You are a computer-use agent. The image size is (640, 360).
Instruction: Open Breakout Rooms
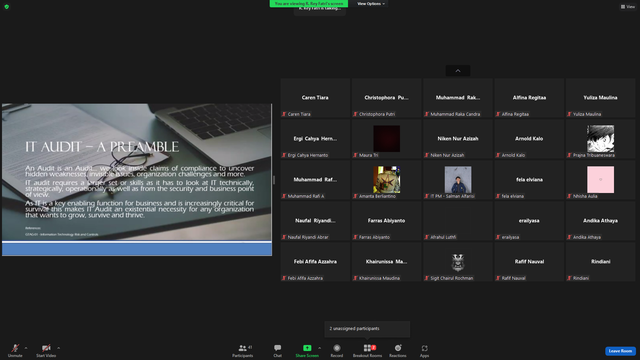pos(367,350)
